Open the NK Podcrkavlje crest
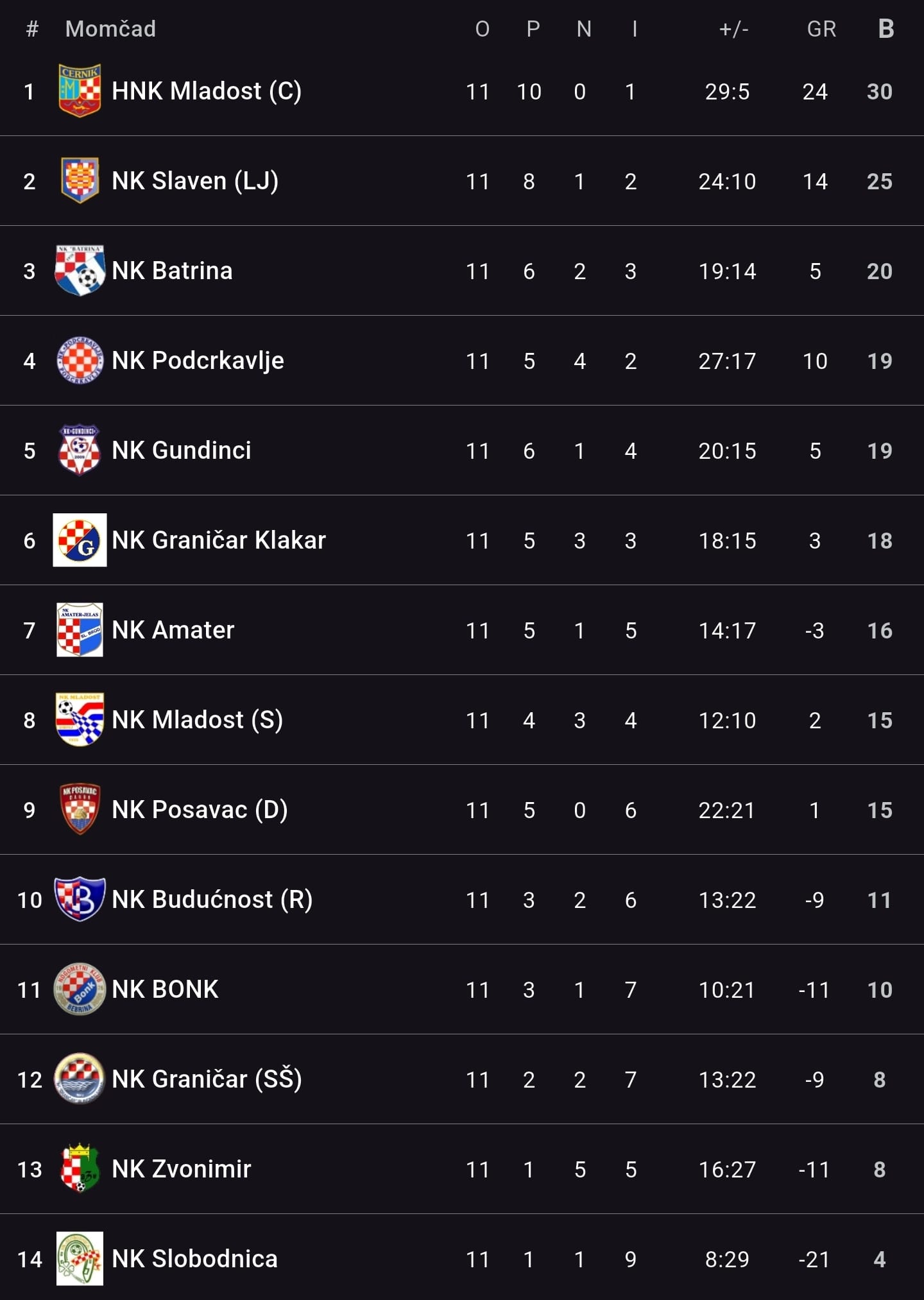Image resolution: width=924 pixels, height=1300 pixels. [80, 360]
